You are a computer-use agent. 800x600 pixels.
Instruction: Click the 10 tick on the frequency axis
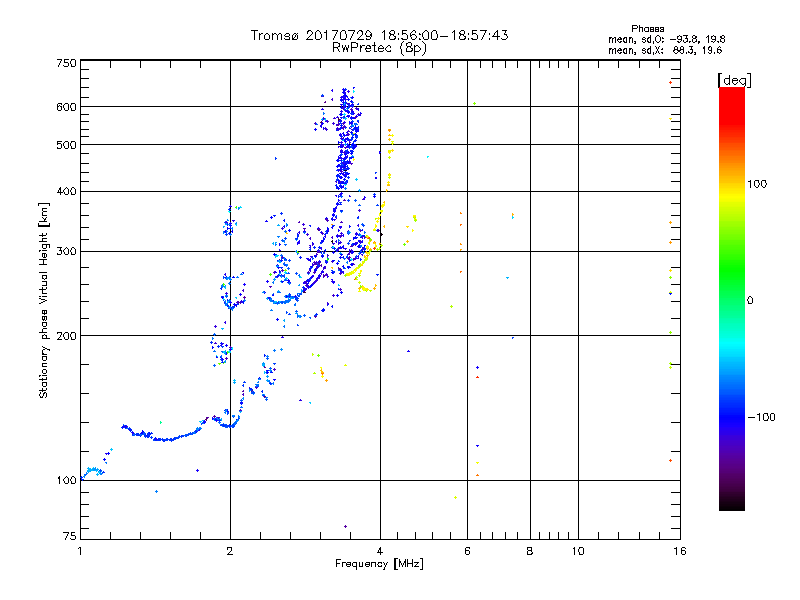(x=578, y=551)
